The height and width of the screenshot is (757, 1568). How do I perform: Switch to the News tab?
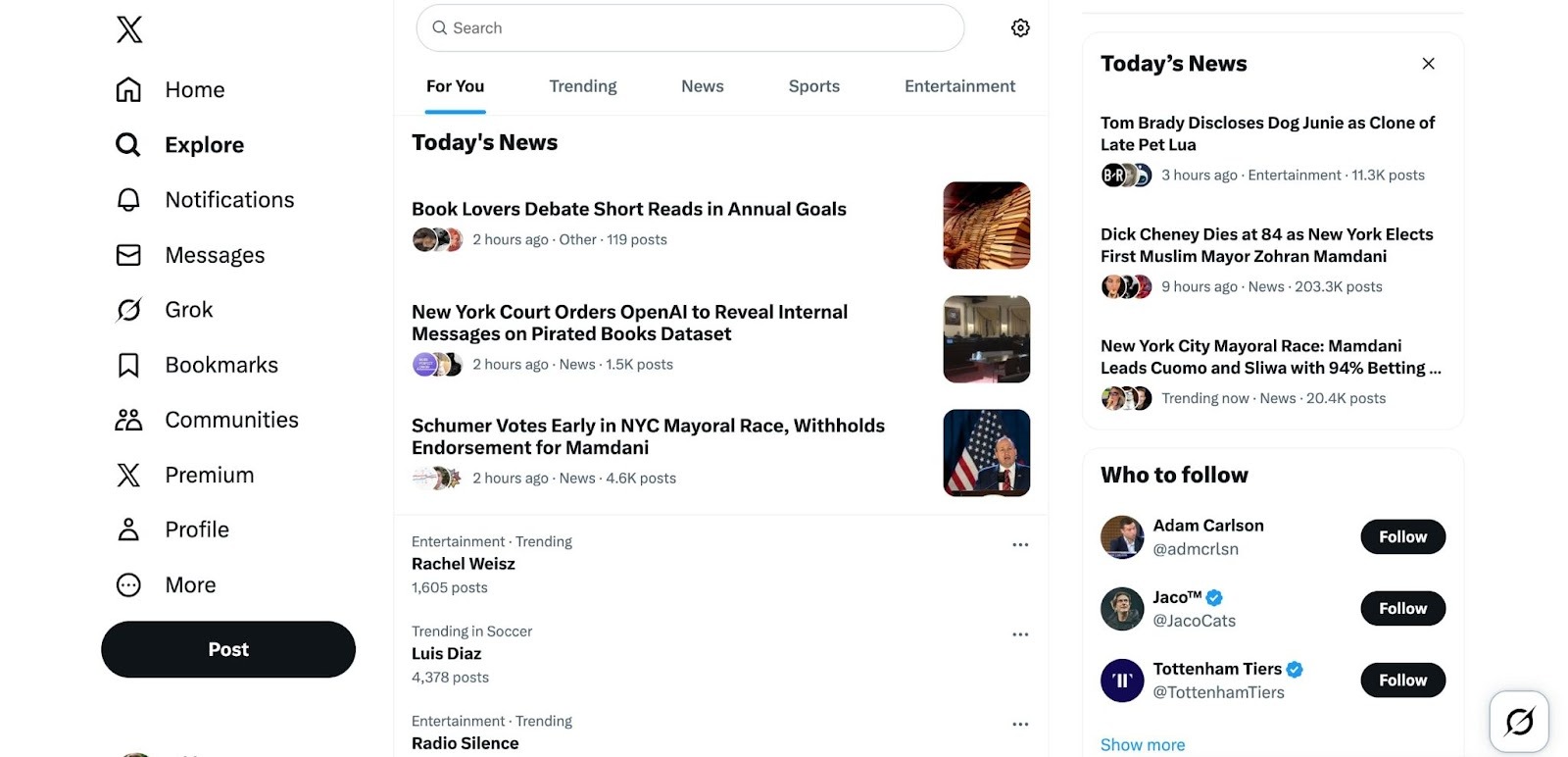(x=703, y=86)
